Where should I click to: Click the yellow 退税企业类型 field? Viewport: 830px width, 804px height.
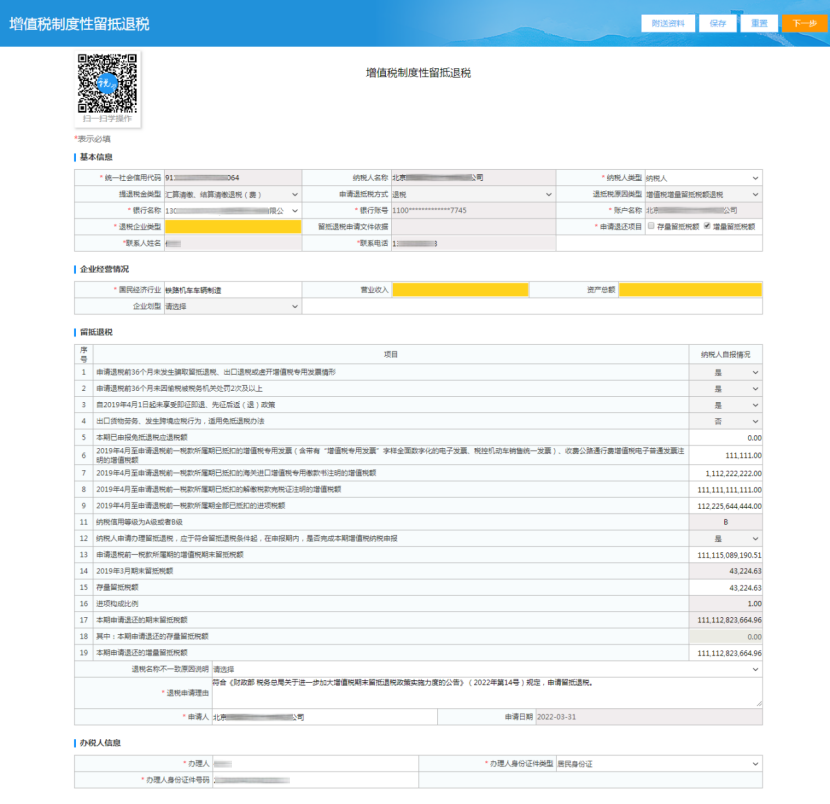pos(233,227)
